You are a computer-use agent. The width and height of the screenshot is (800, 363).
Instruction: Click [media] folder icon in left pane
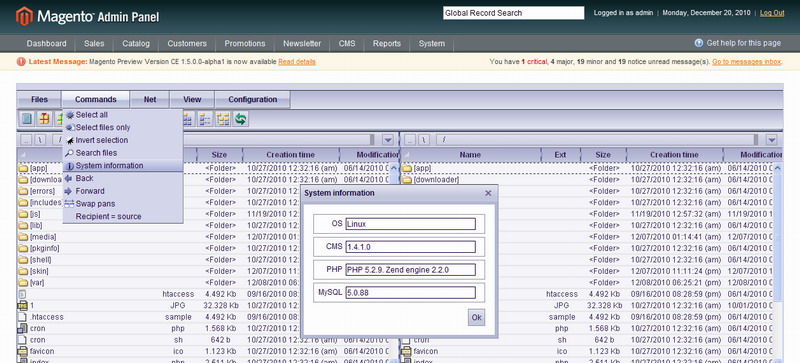tap(23, 237)
